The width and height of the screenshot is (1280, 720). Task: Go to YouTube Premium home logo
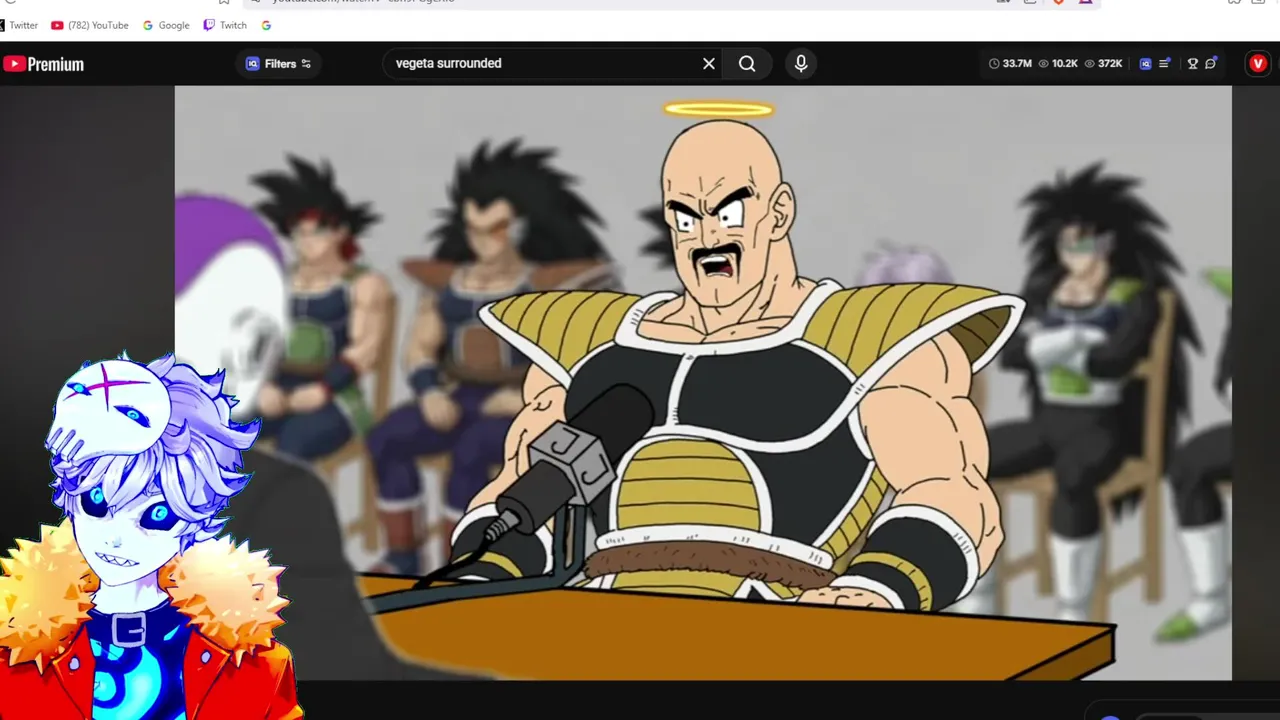[x=43, y=64]
